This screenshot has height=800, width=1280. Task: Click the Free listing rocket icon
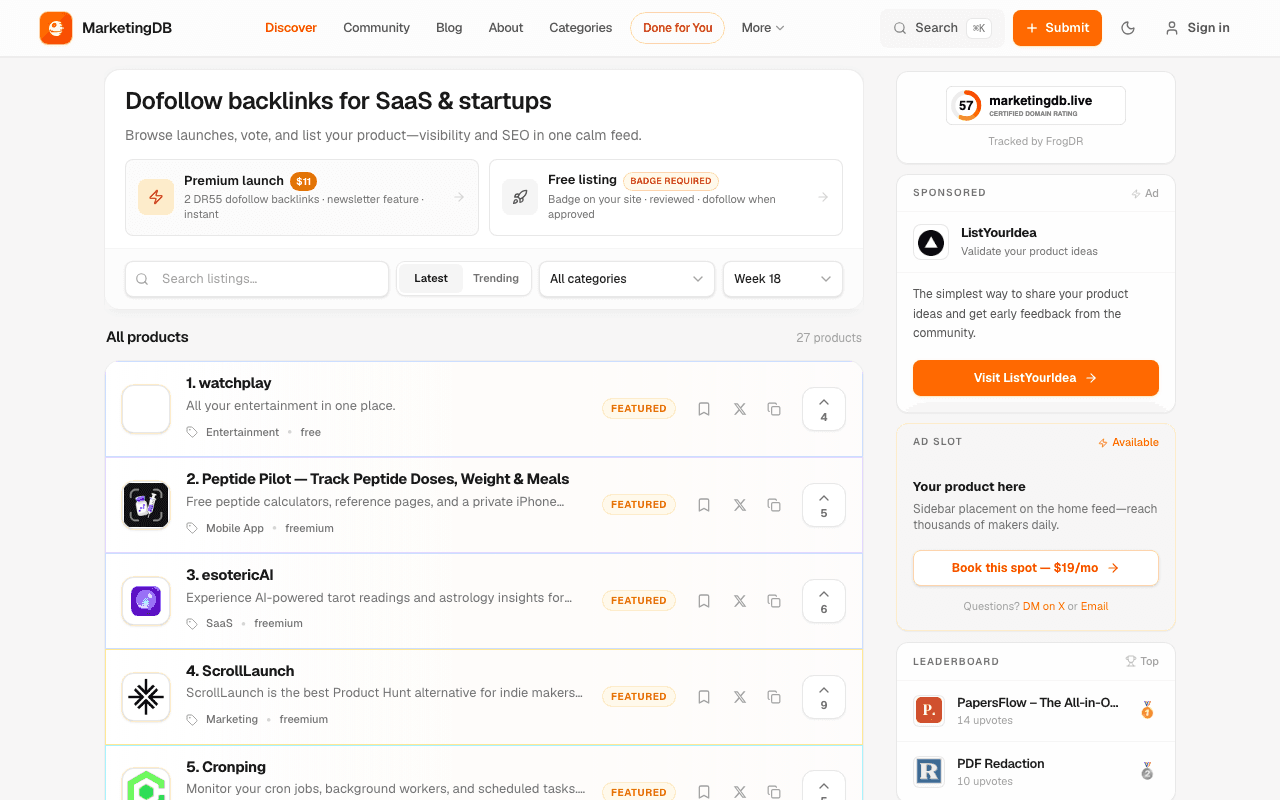(520, 198)
